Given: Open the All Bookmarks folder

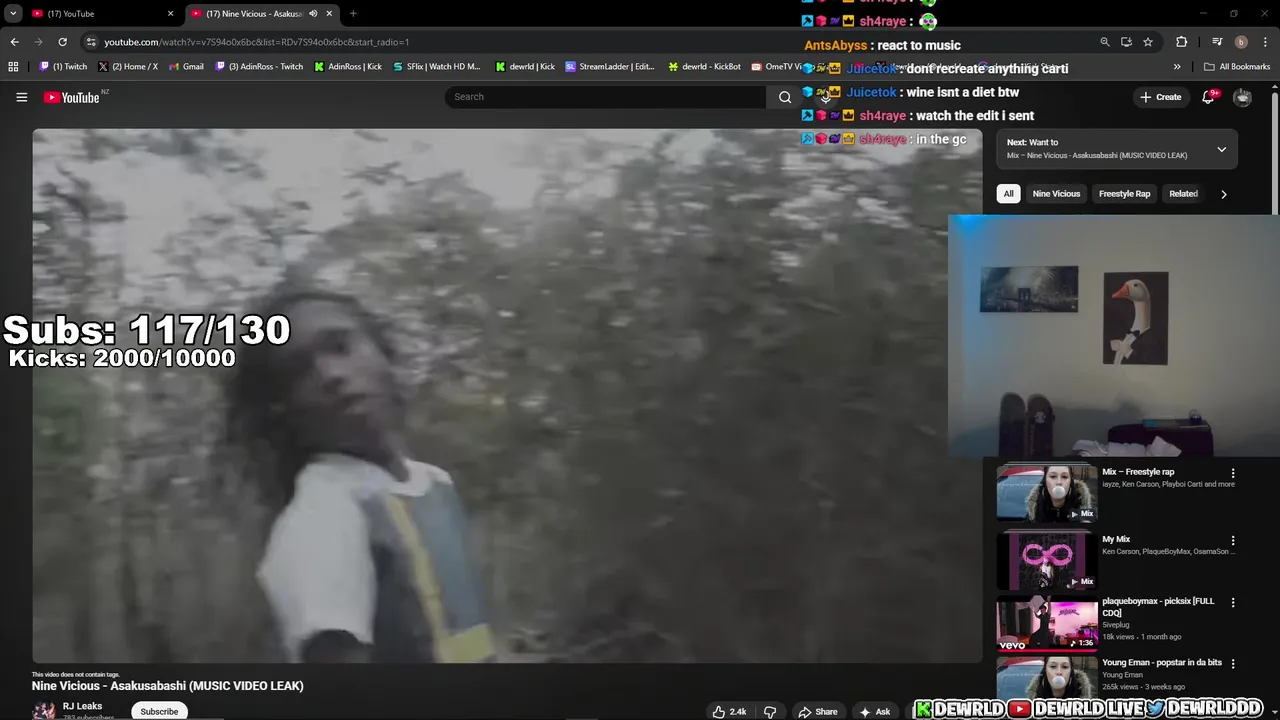Looking at the screenshot, I should pyautogui.click(x=1237, y=67).
